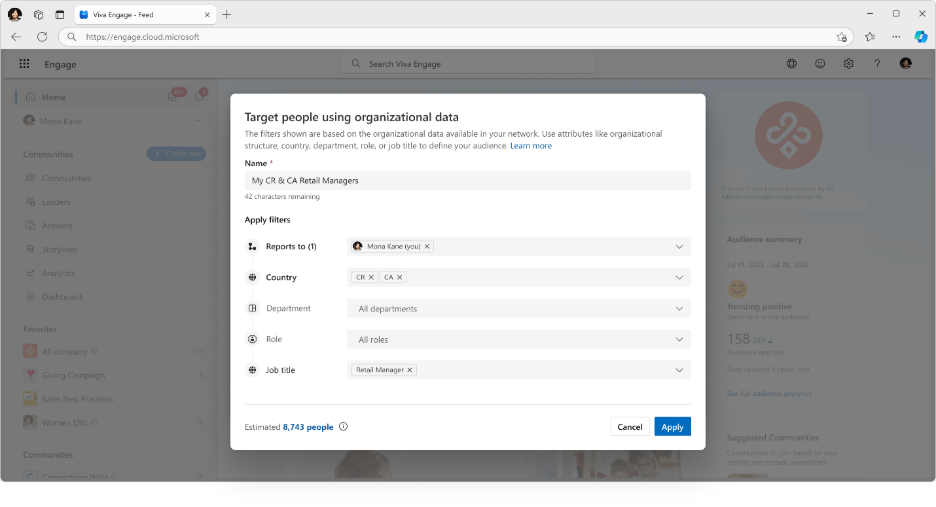Viewport: 936px width, 507px height.
Task: Expand the Reports to dropdown
Action: coord(679,246)
